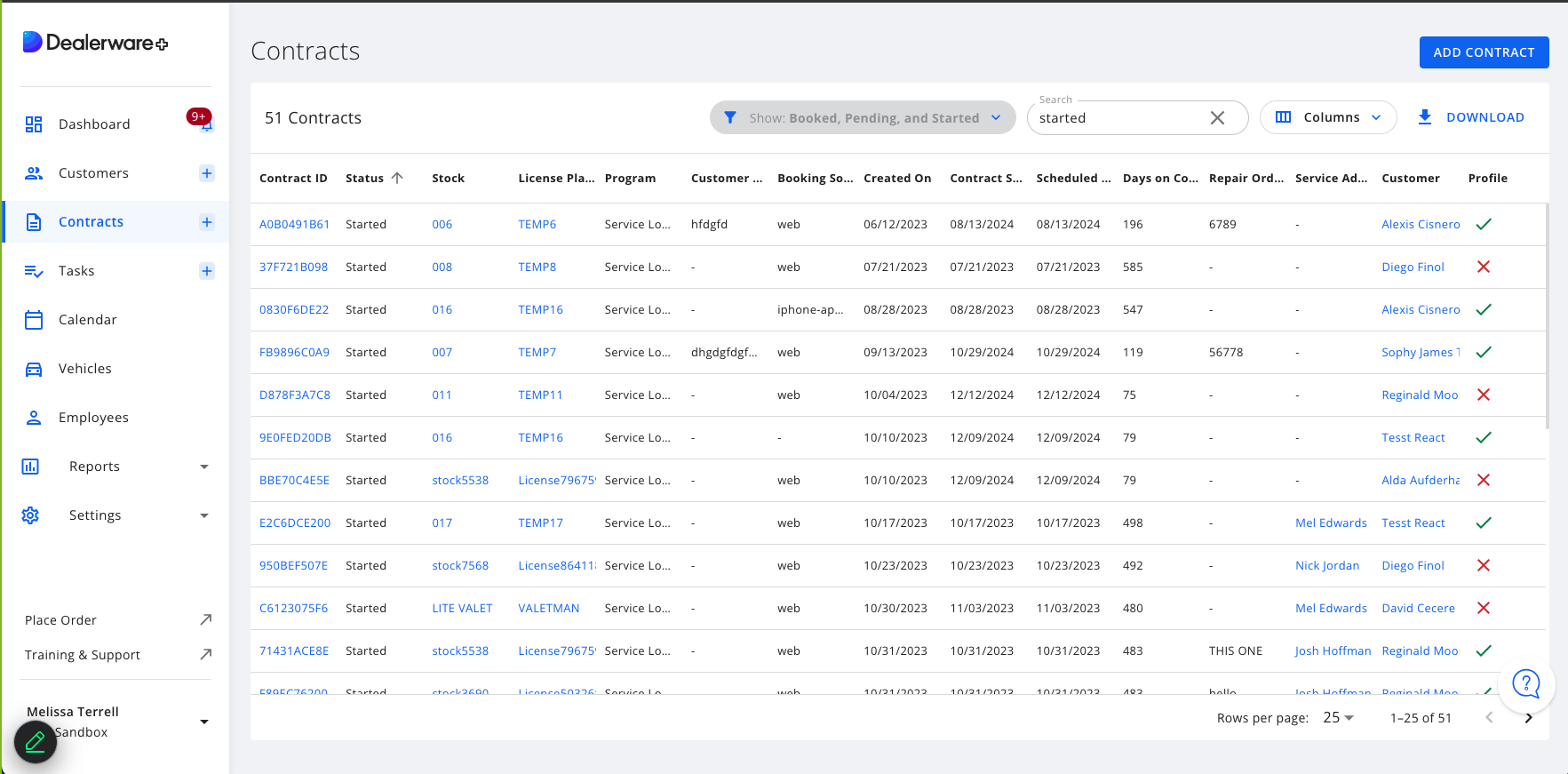Click the download arrow icon
The width and height of the screenshot is (1568, 774).
[1425, 117]
